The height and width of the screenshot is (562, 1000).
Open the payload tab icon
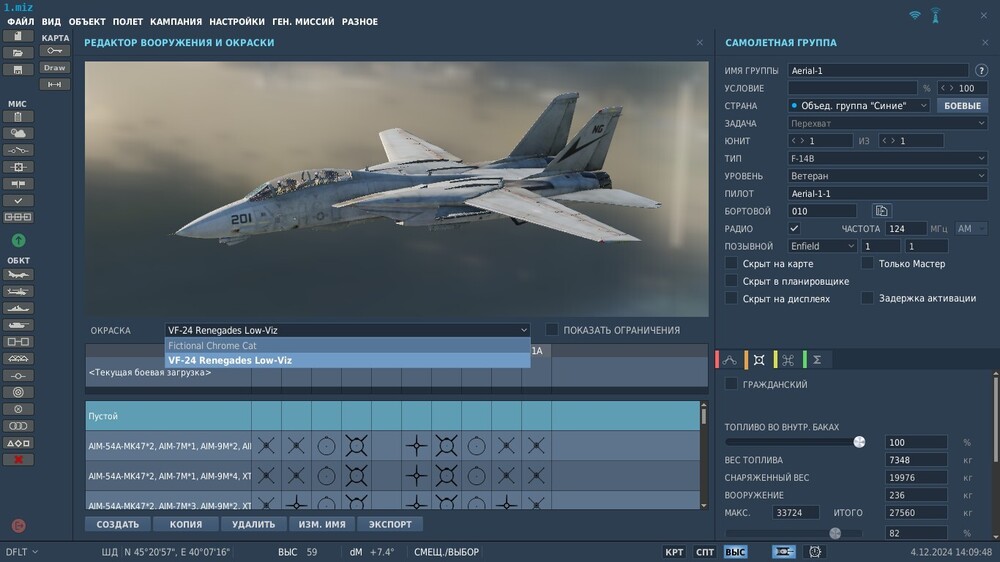pyautogui.click(x=759, y=360)
